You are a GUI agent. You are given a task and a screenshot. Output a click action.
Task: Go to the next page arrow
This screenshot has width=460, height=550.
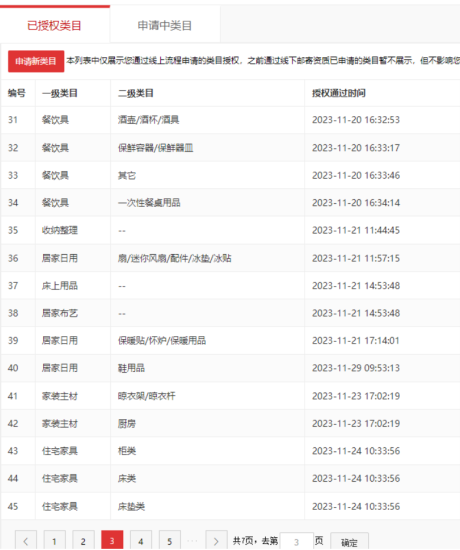[x=216, y=540]
